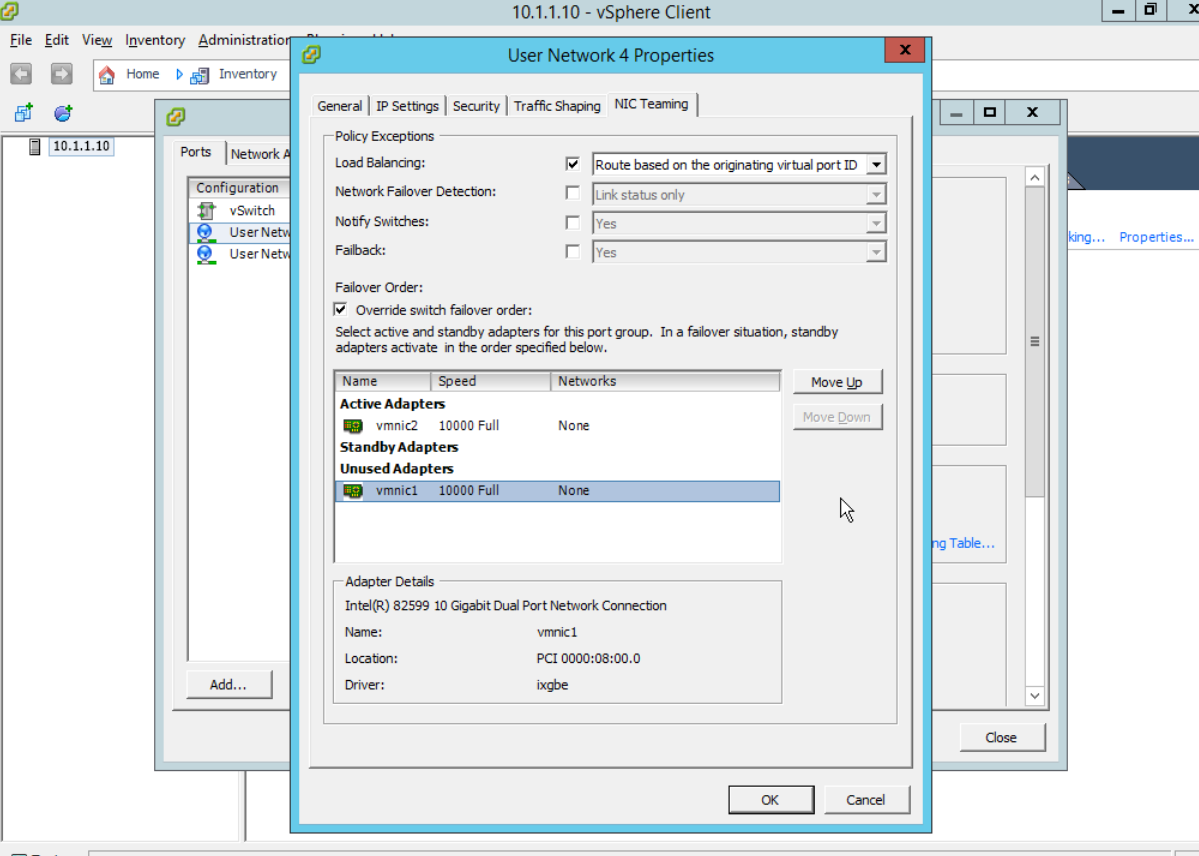1199x856 pixels.
Task: Open Link status only dropdown
Action: tap(876, 194)
